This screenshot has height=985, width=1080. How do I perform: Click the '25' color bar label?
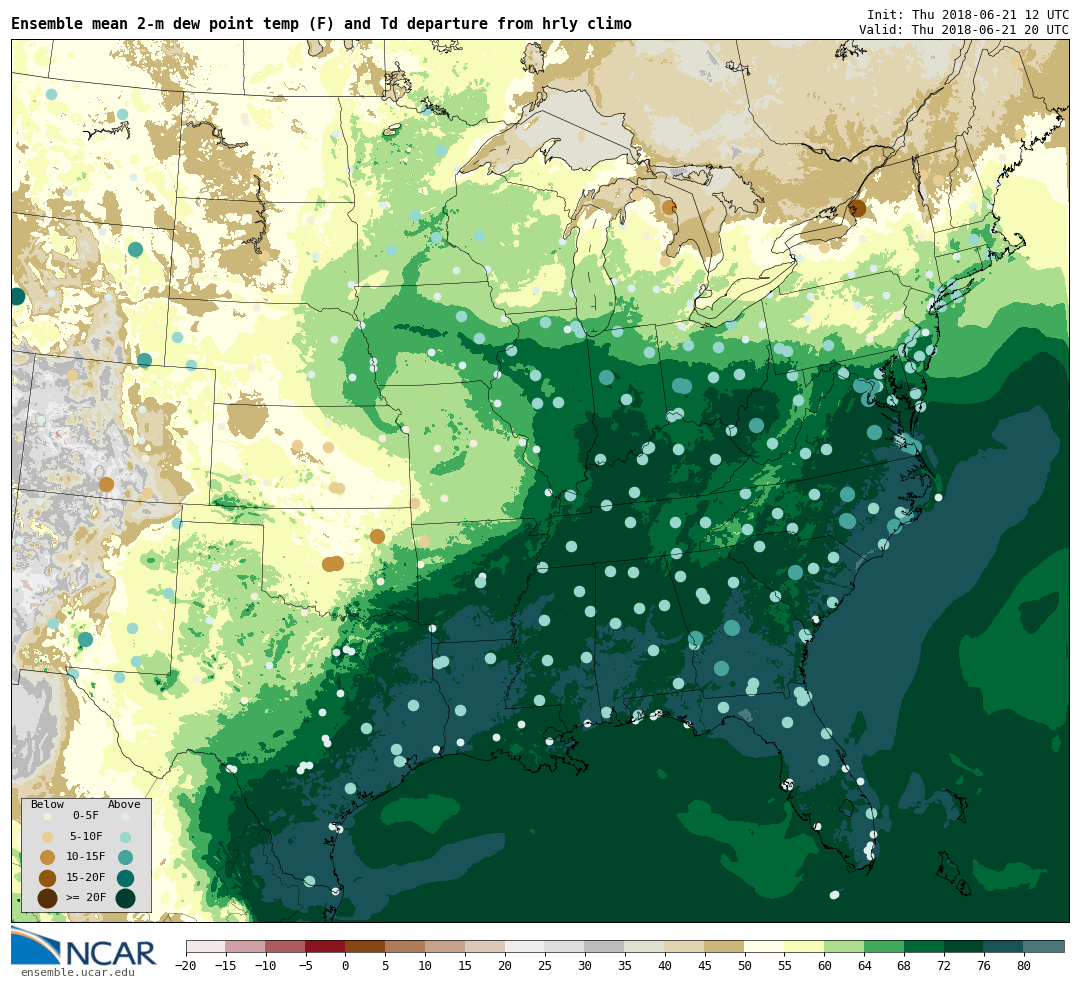(x=545, y=965)
